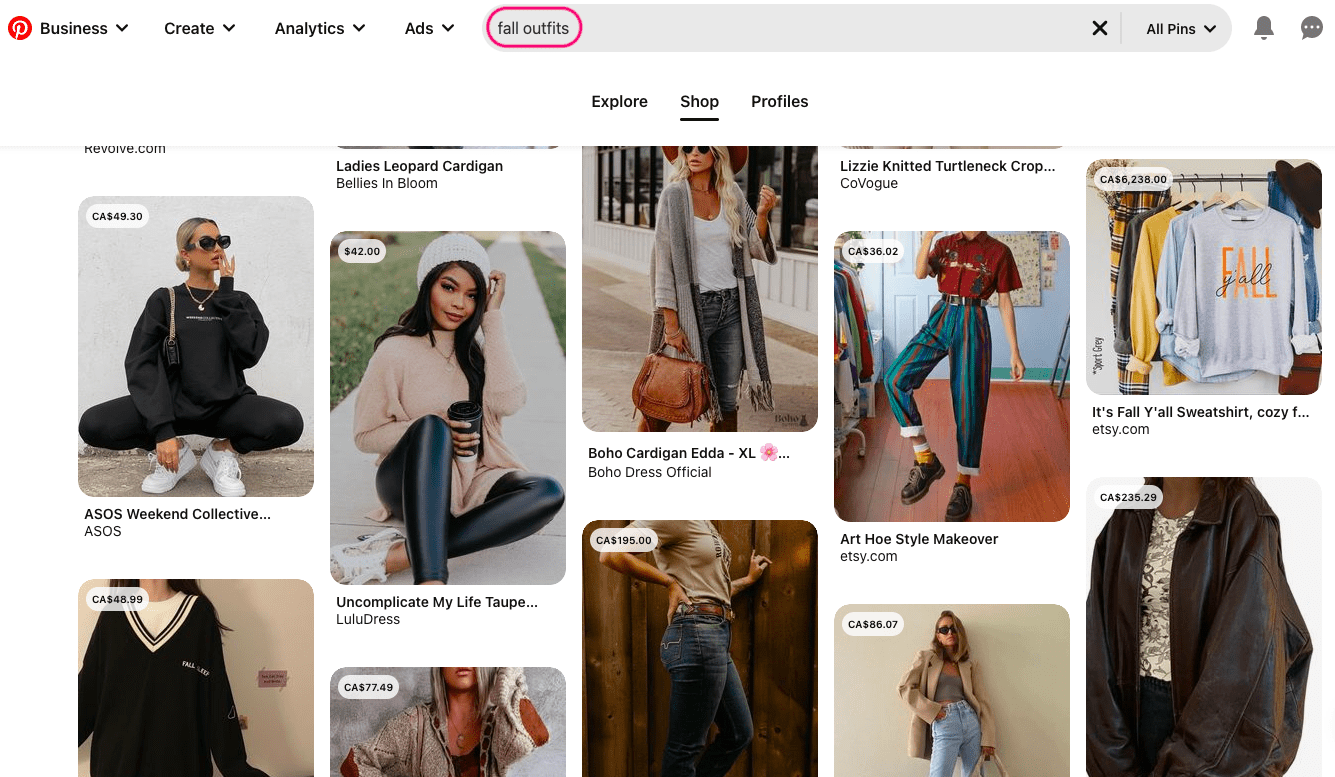Viewport: 1335px width, 777px height.
Task: Click the Pinterest logo
Action: click(20, 27)
